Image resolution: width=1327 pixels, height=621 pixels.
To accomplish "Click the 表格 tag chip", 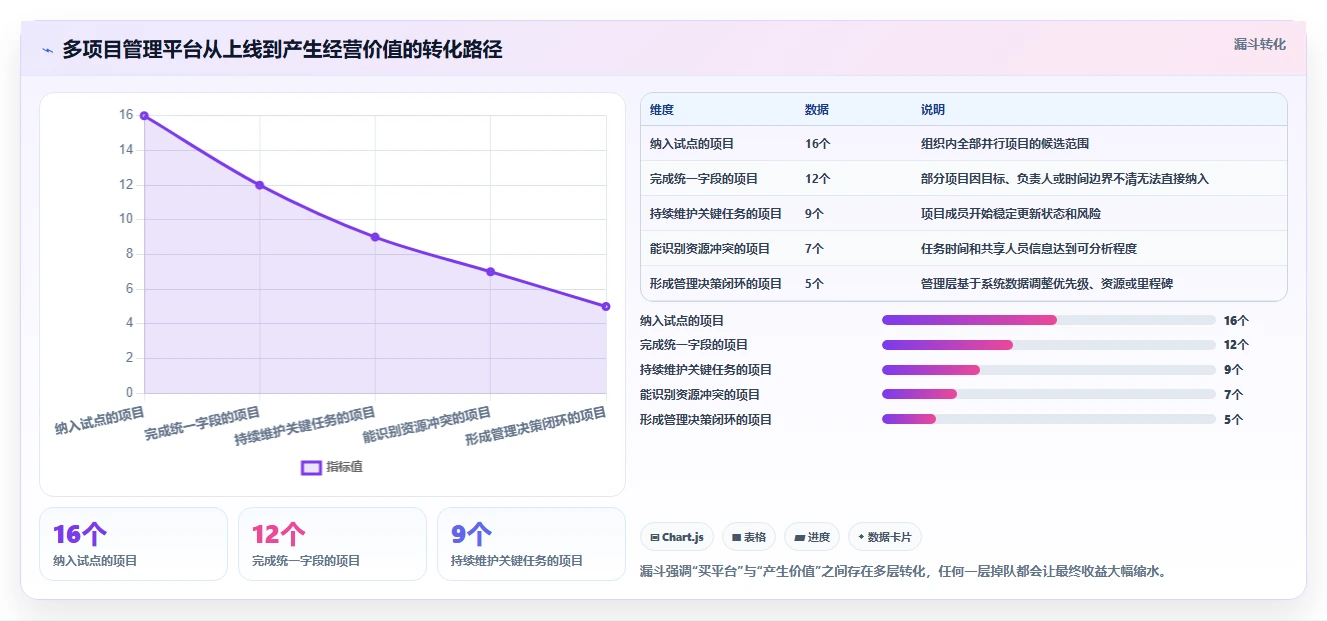I will (x=749, y=537).
